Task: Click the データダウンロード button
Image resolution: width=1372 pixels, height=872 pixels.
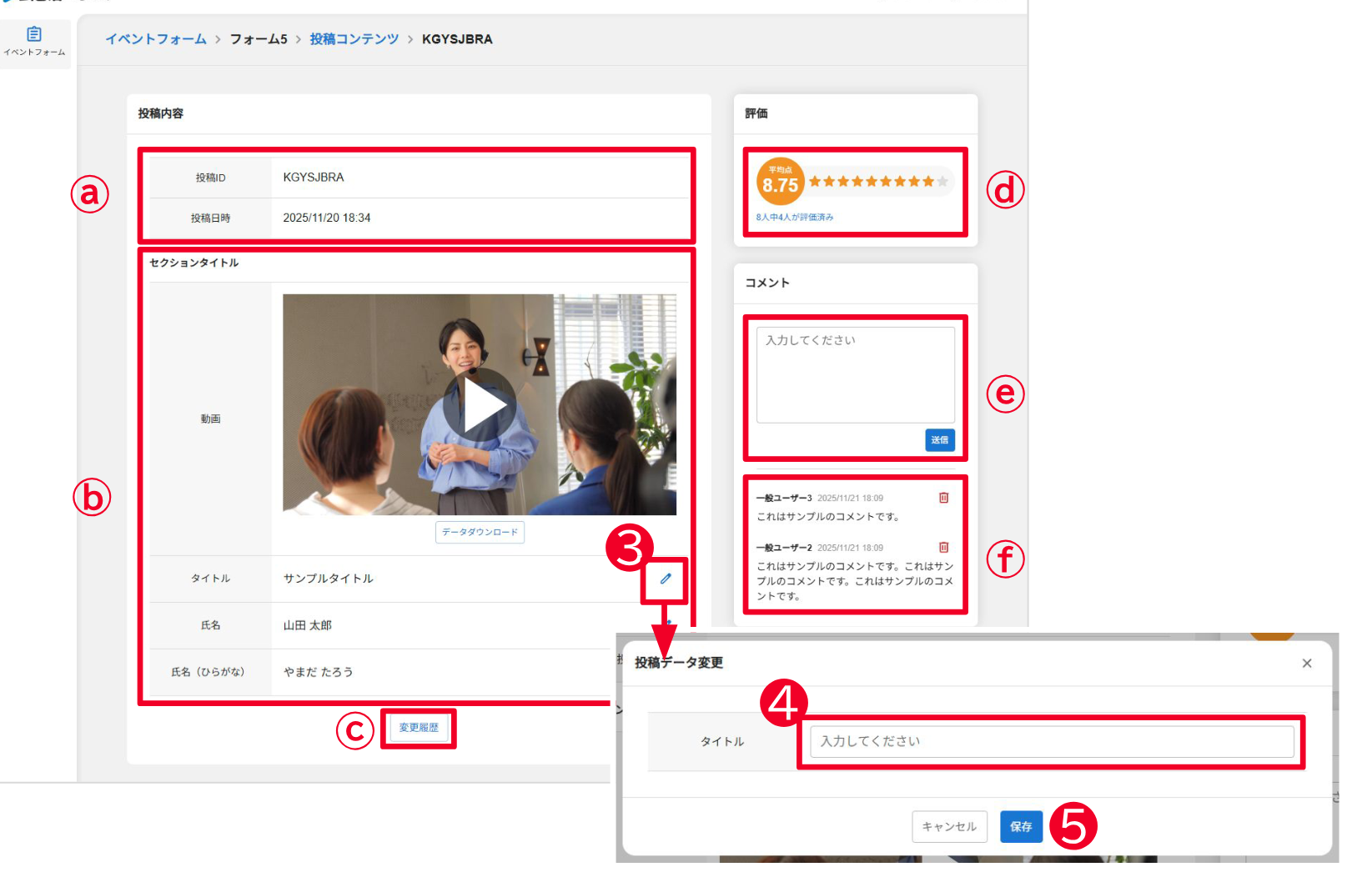Action: (480, 532)
